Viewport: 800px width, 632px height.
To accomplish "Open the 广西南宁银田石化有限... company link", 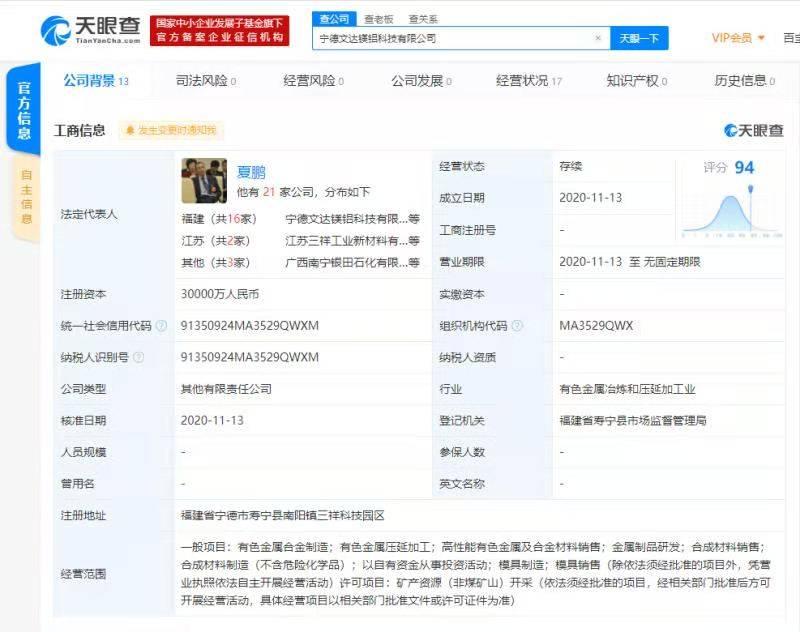I will 352,263.
